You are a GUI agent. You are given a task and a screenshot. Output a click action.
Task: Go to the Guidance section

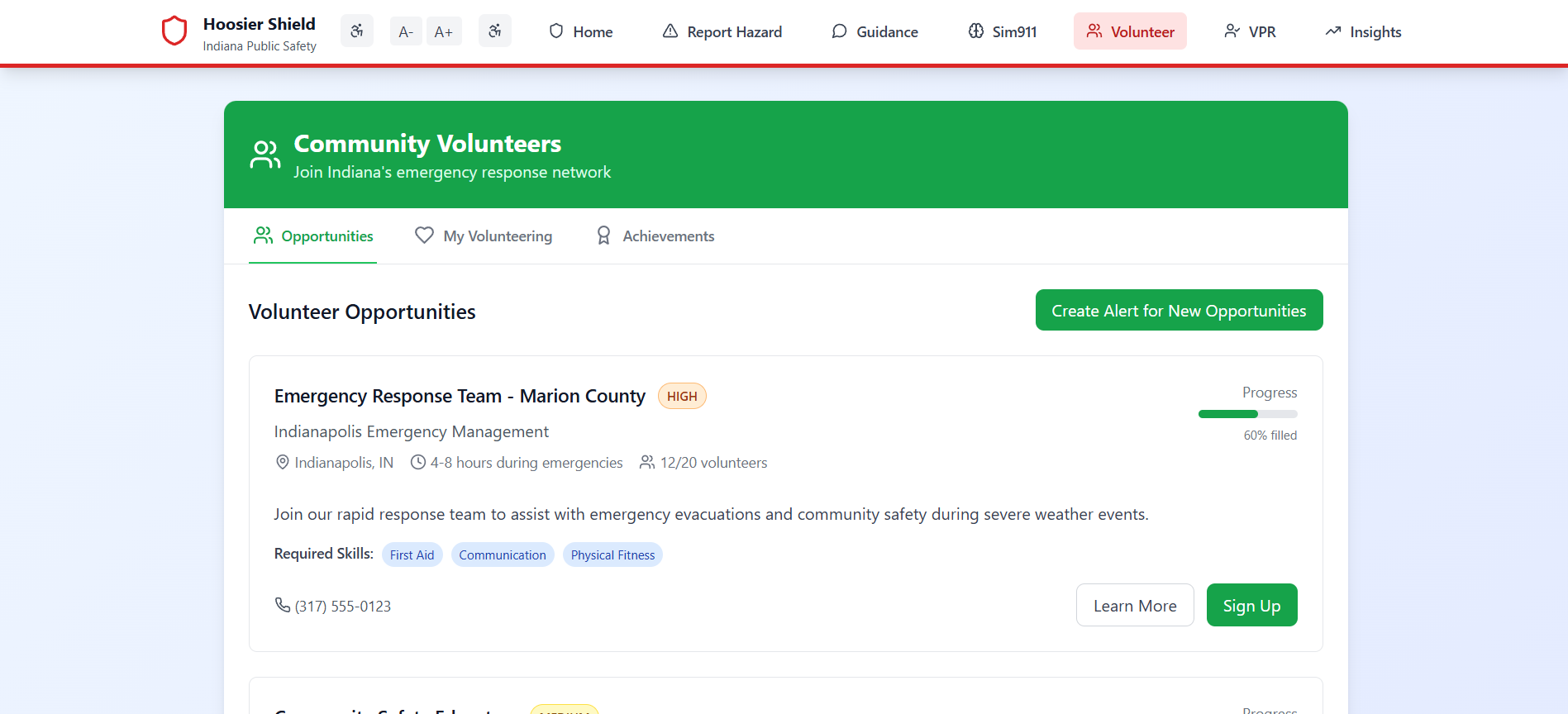point(875,31)
